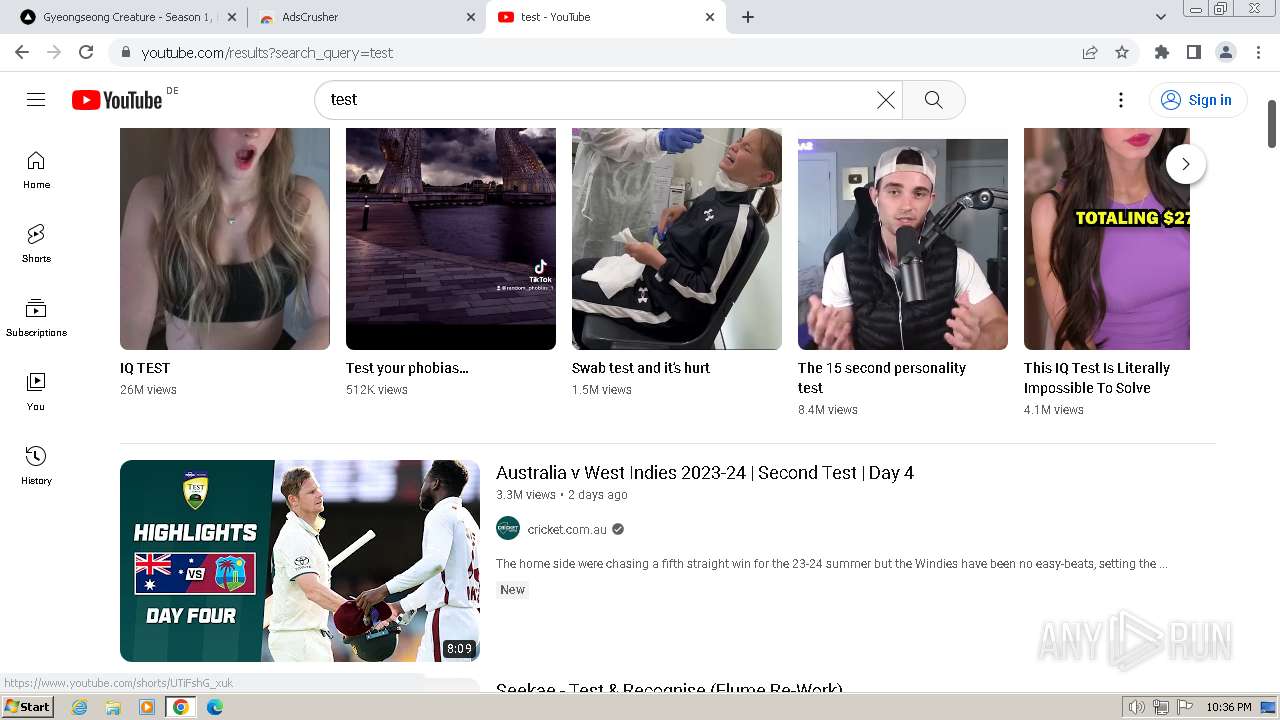Open Test your phobias short thumbnail
This screenshot has height=720, width=1280.
[451, 239]
